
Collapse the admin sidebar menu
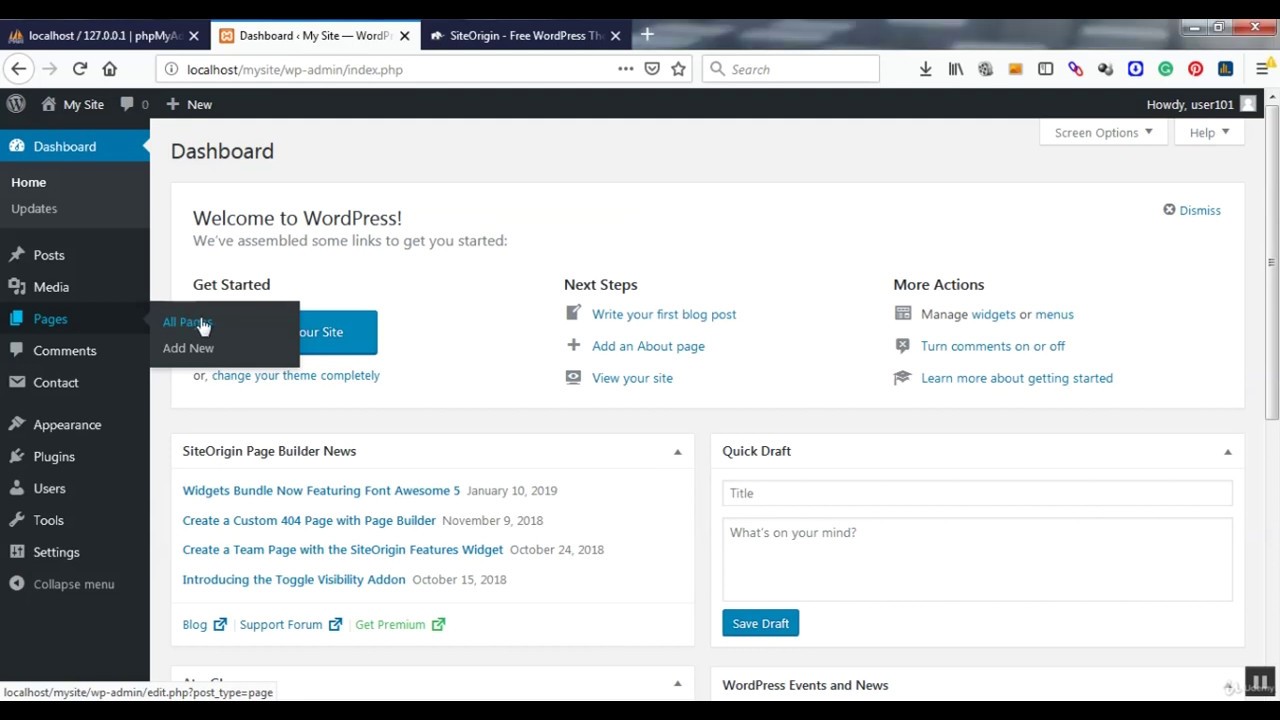pyautogui.click(x=62, y=584)
